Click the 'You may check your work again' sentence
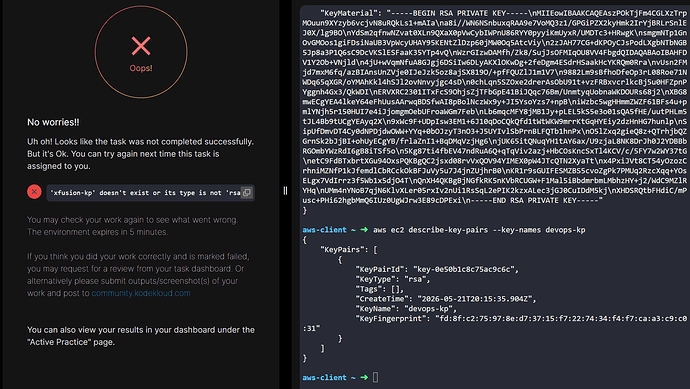Image resolution: width=690 pixels, height=389 pixels. (132, 220)
